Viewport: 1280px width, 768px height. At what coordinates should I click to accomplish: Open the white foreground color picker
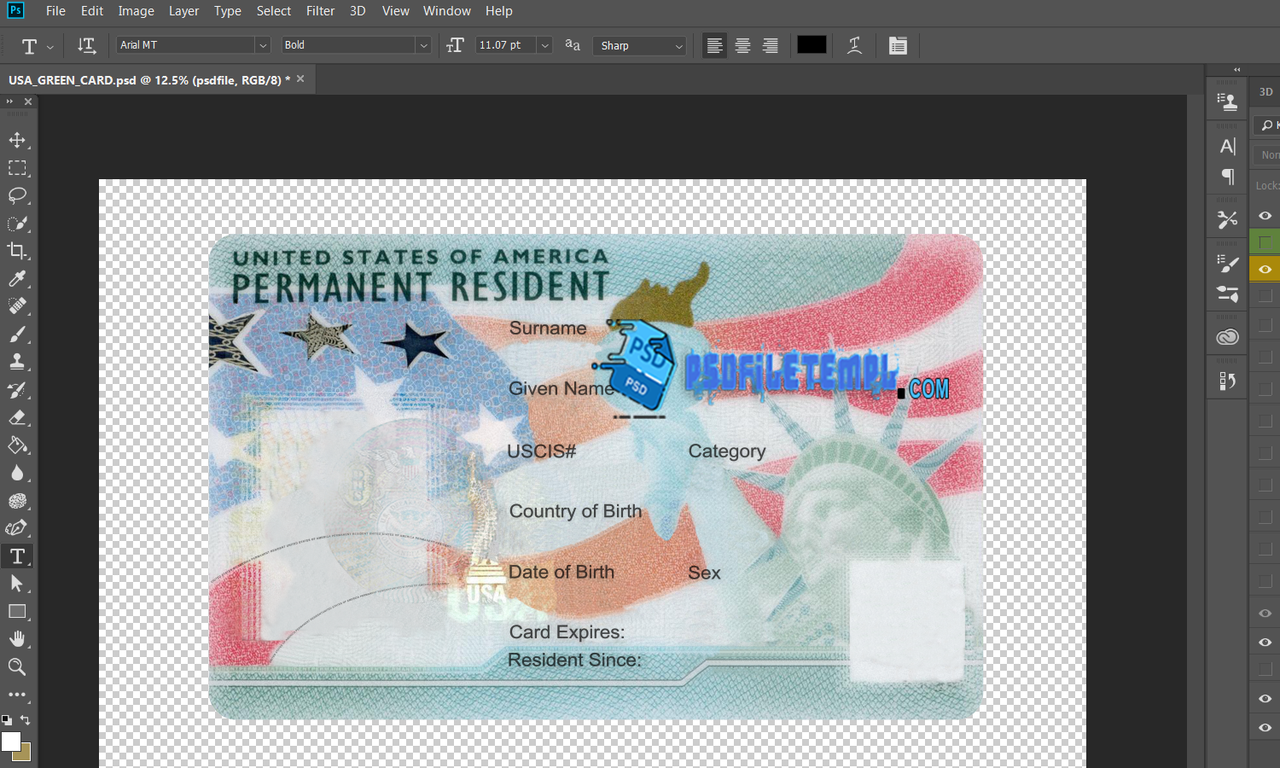click(x=10, y=741)
